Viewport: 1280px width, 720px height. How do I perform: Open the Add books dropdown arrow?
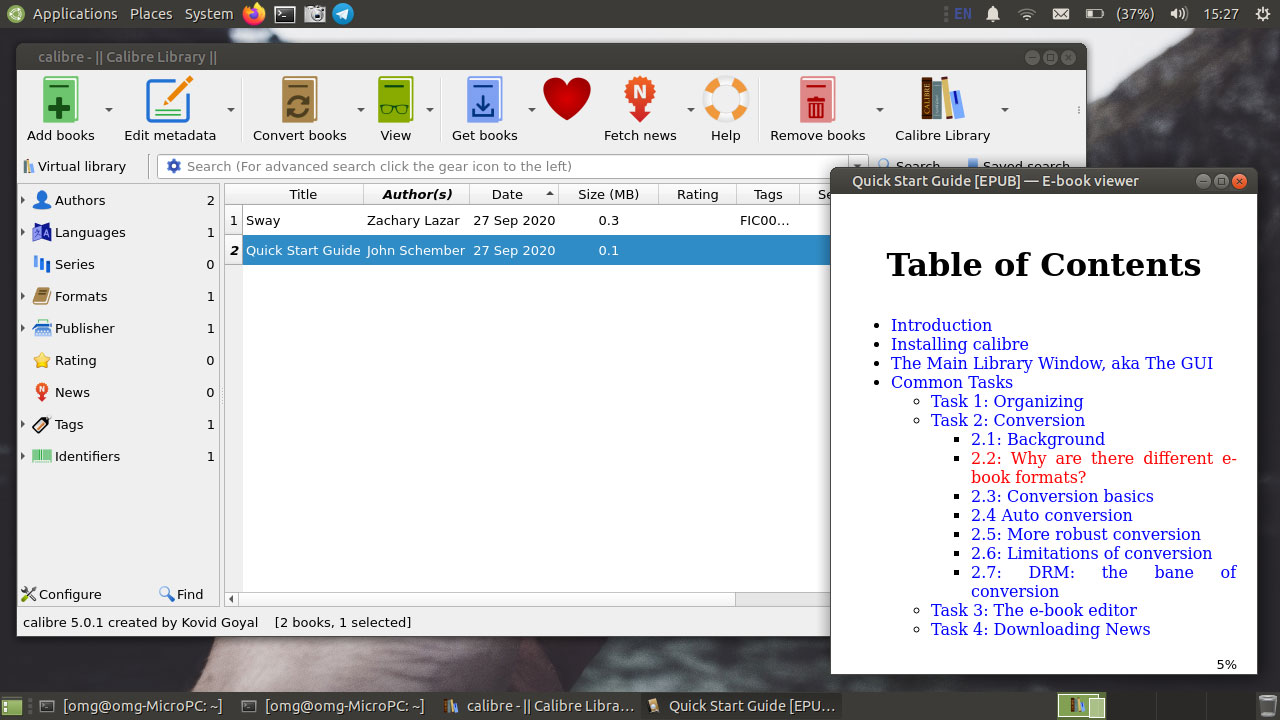coord(109,110)
